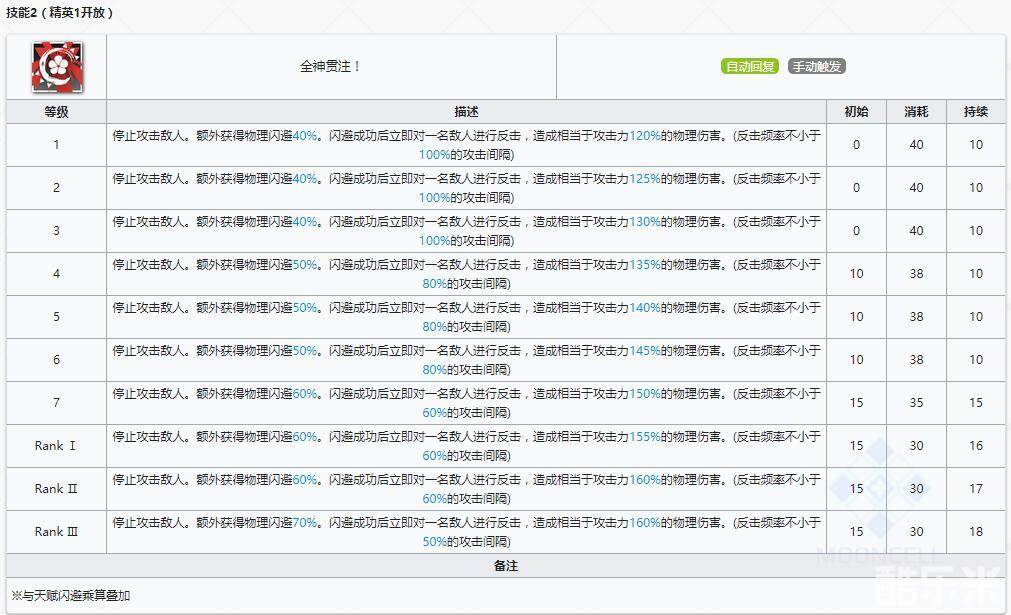The height and width of the screenshot is (615, 1011).
Task: Click the 120% attack value in level 1
Action: tap(645, 136)
